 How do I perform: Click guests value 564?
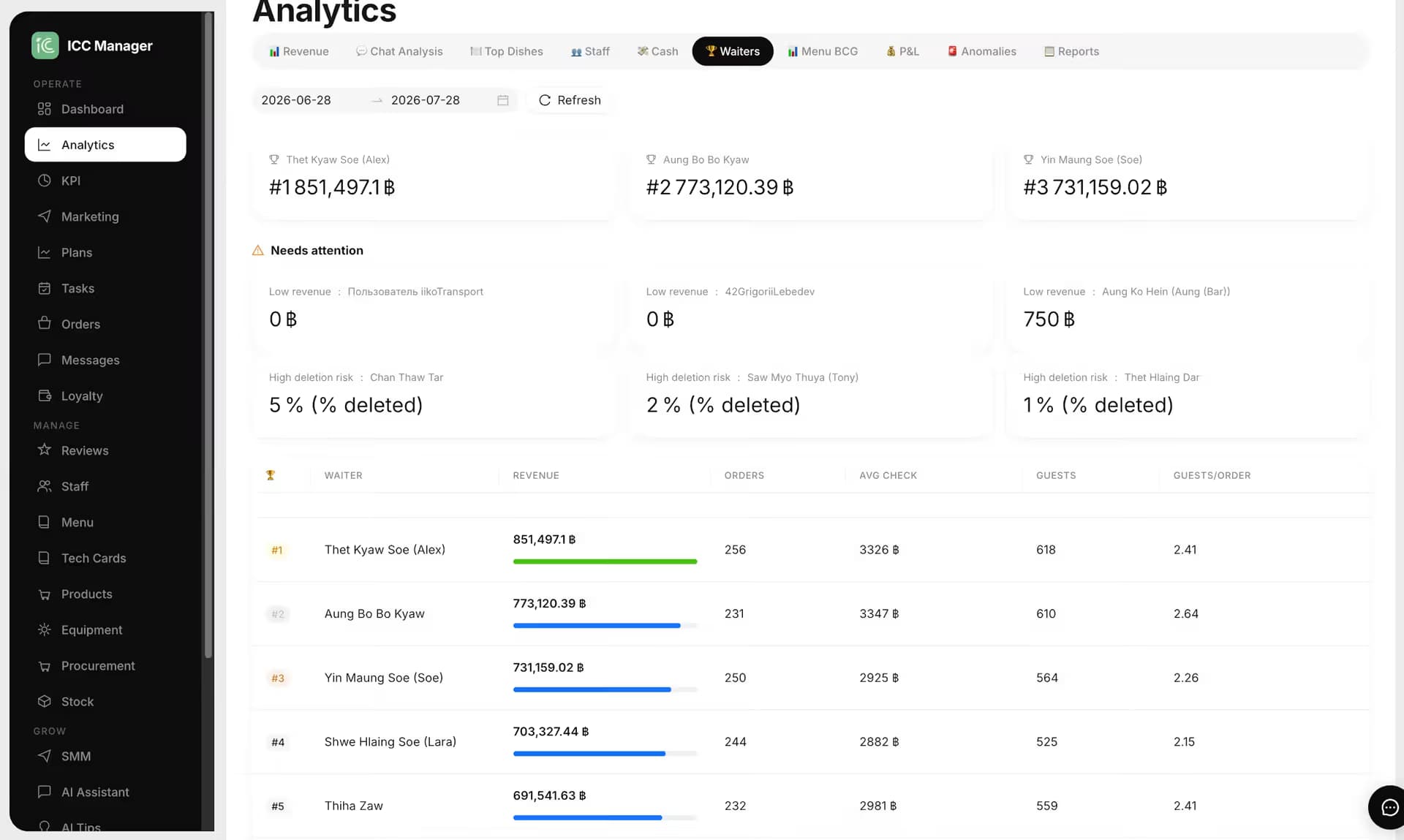1046,678
